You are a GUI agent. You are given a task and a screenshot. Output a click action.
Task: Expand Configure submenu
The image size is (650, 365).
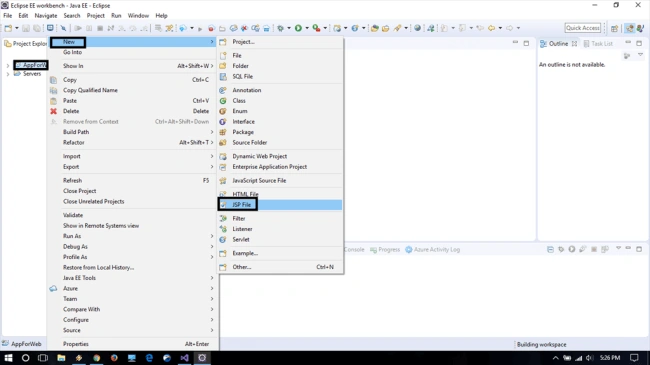click(133, 320)
